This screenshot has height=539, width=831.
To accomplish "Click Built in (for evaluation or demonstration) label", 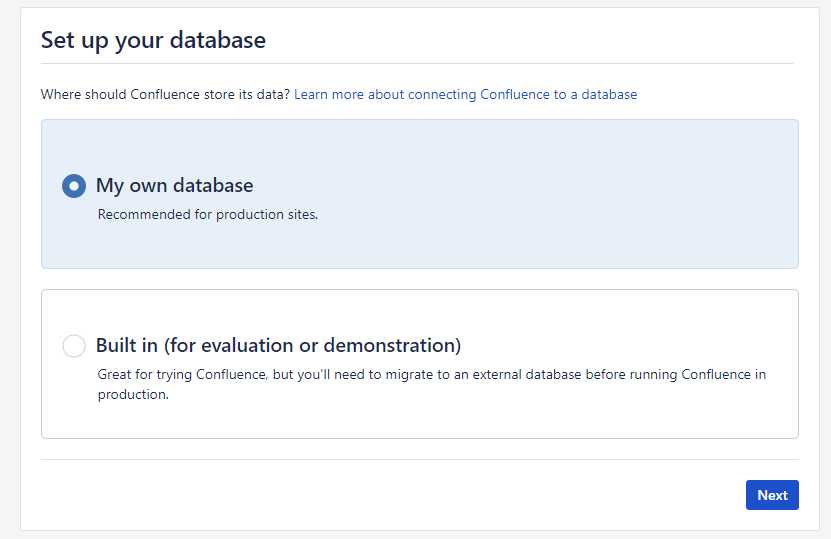I will coord(278,346).
